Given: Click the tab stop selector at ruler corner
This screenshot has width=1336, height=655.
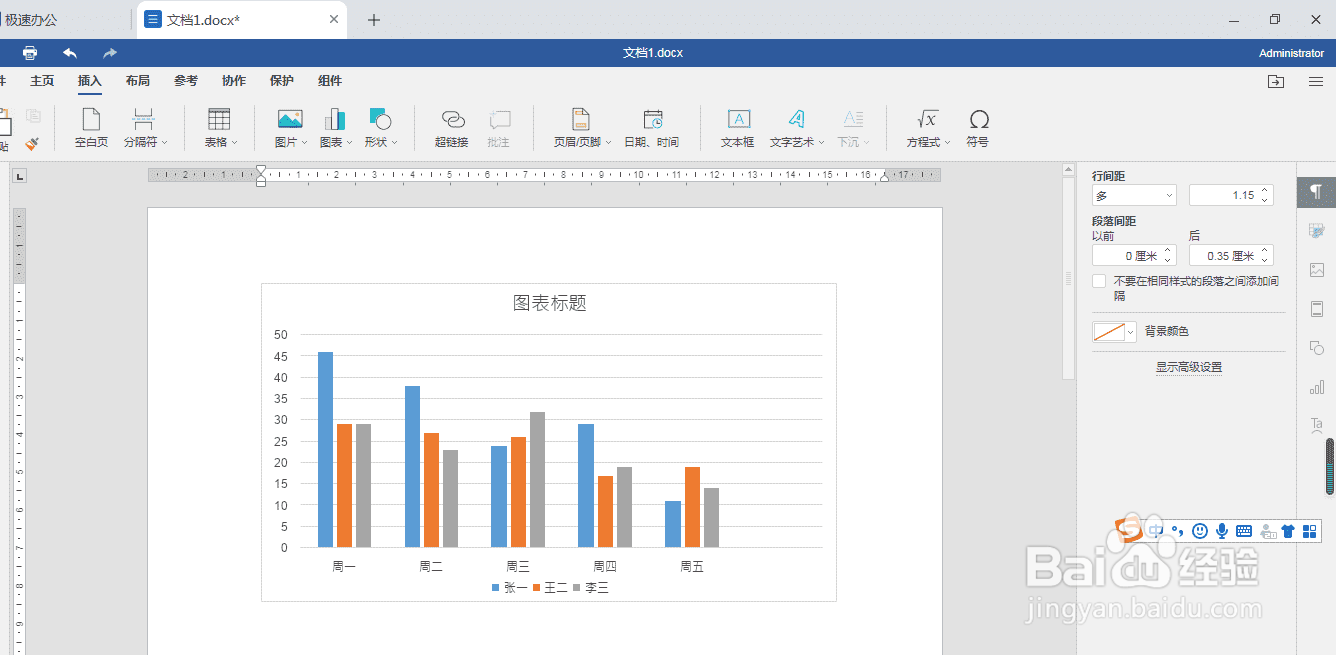Looking at the screenshot, I should [19, 177].
